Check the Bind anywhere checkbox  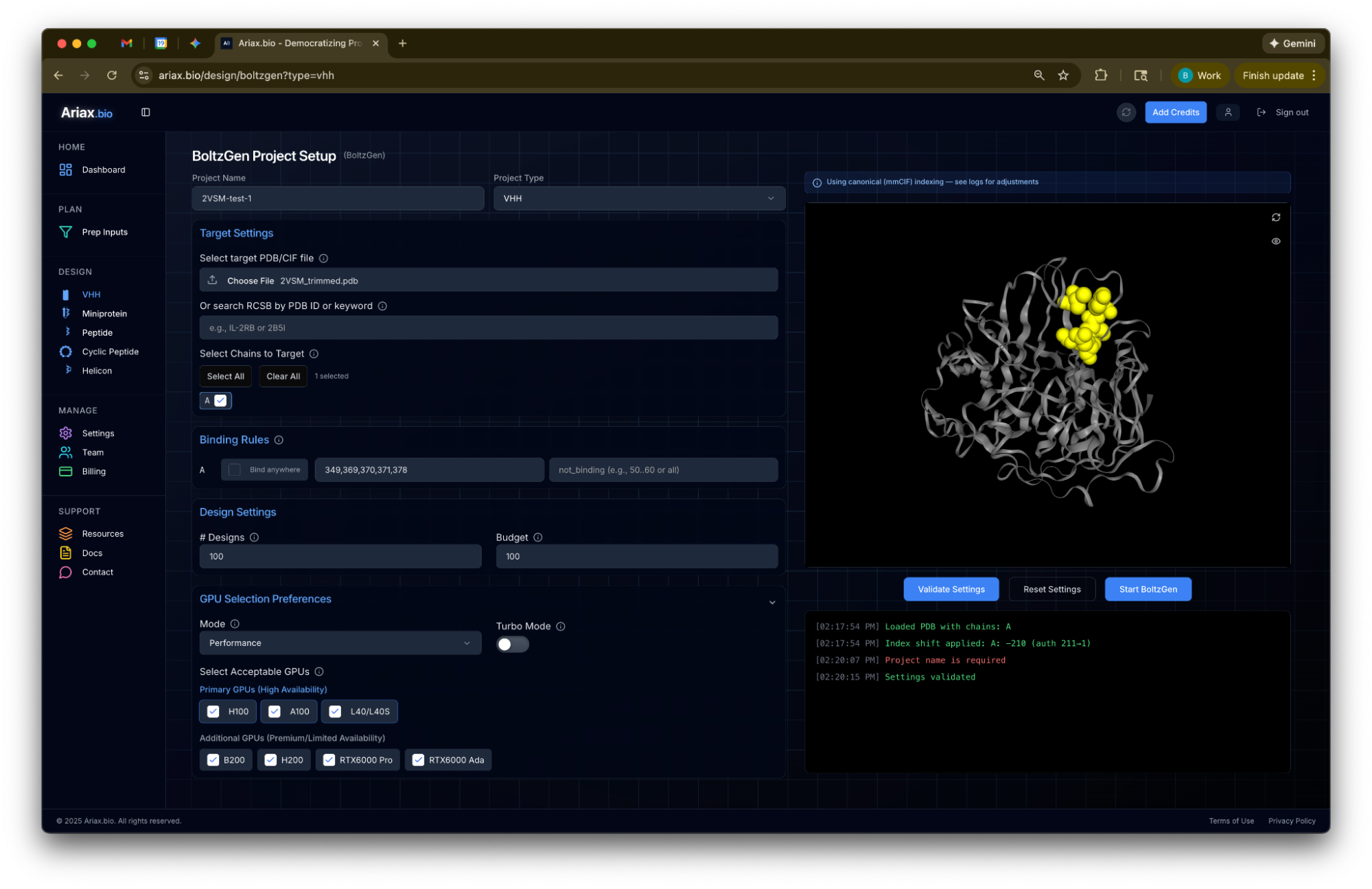pos(235,470)
